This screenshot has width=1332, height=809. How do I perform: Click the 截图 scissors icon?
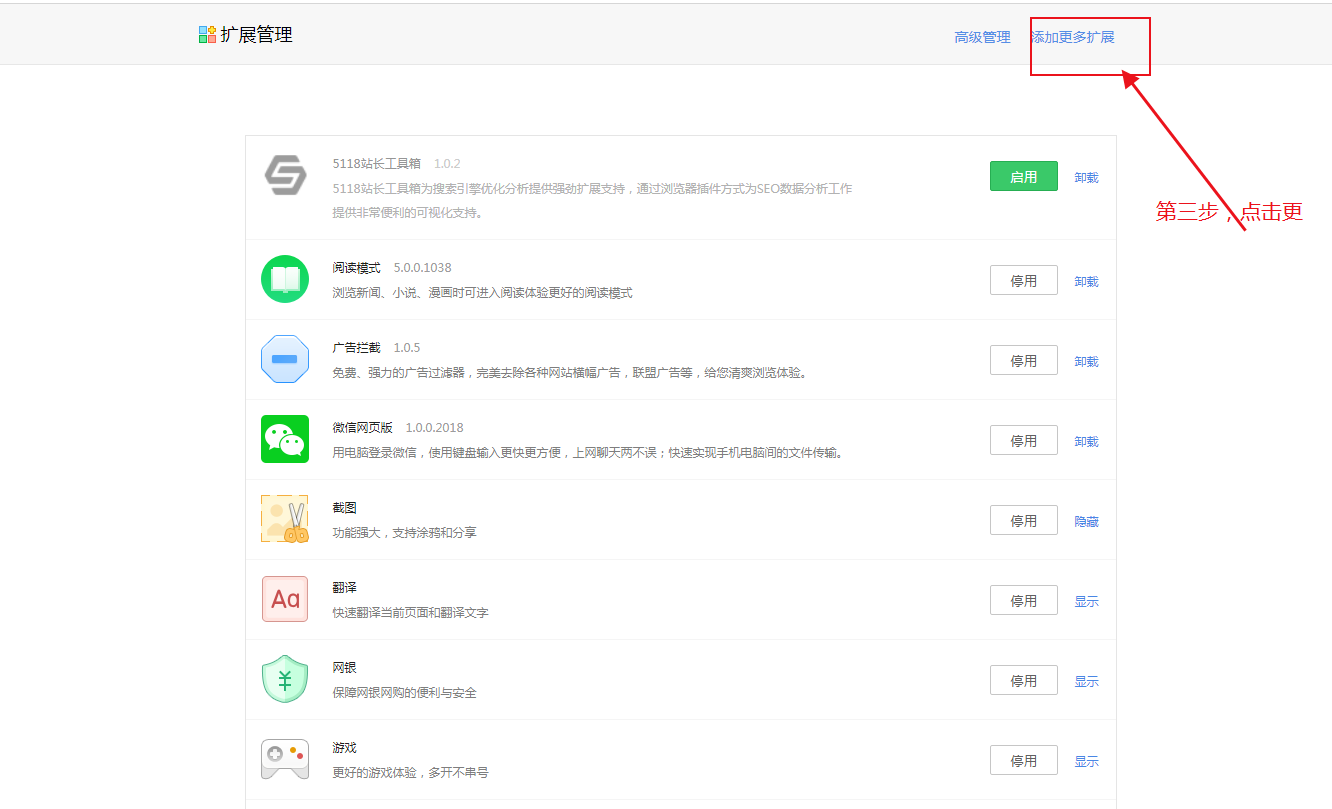pos(285,519)
